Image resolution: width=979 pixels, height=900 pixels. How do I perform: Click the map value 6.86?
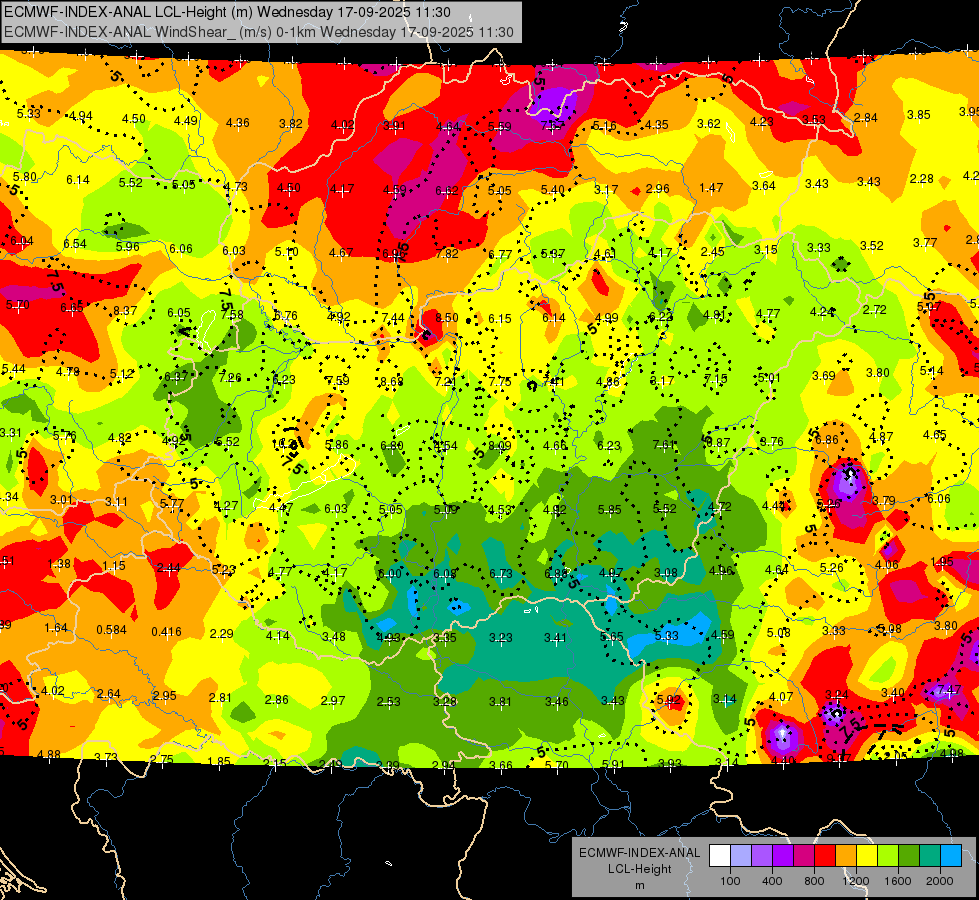(x=827, y=440)
